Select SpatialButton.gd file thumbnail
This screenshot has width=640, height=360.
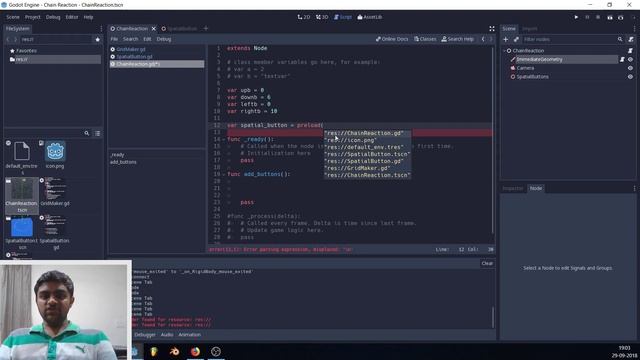[56, 233]
